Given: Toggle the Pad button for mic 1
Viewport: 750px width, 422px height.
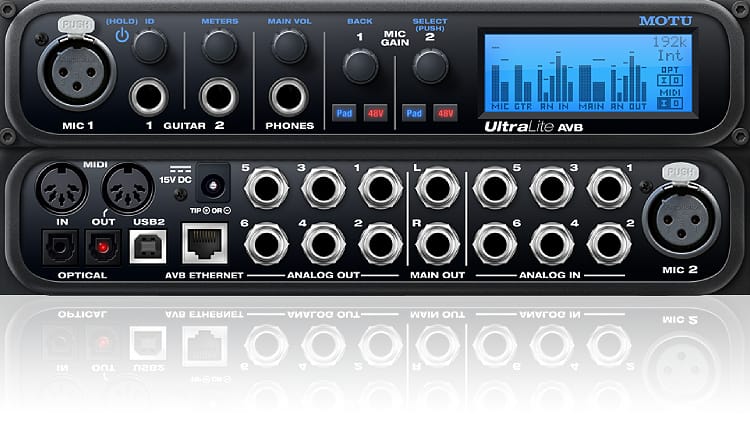Looking at the screenshot, I should coord(343,114).
